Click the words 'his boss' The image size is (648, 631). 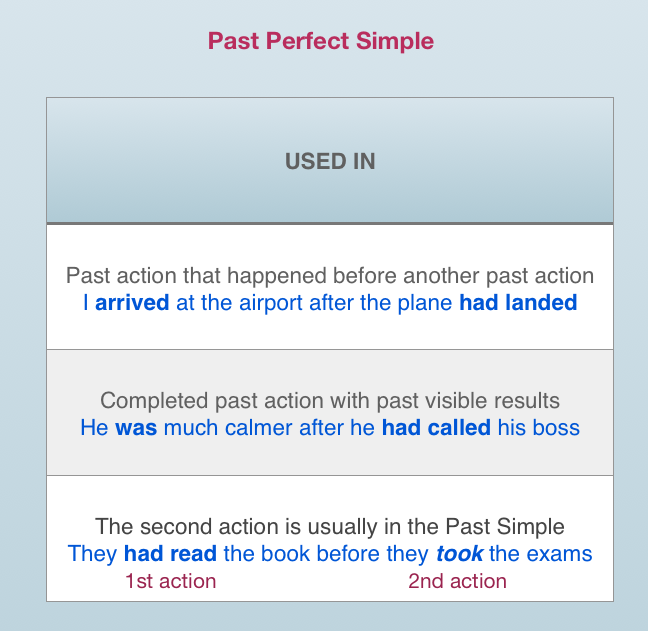click(x=538, y=428)
